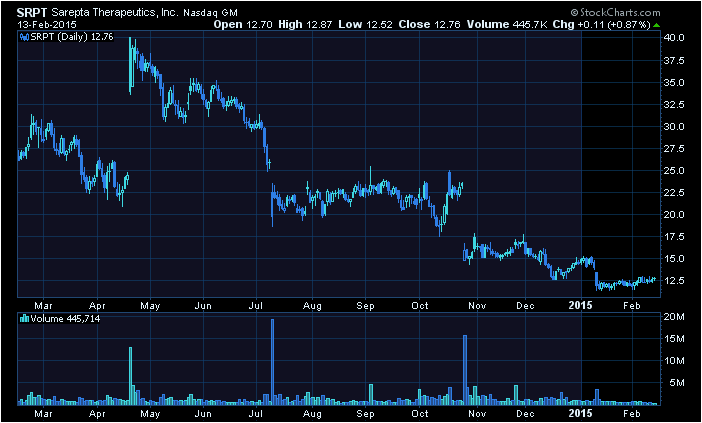Click the candlestick icon beside SRPT (Daily)
Viewport: 702px width, 423px height.
pos(24,37)
